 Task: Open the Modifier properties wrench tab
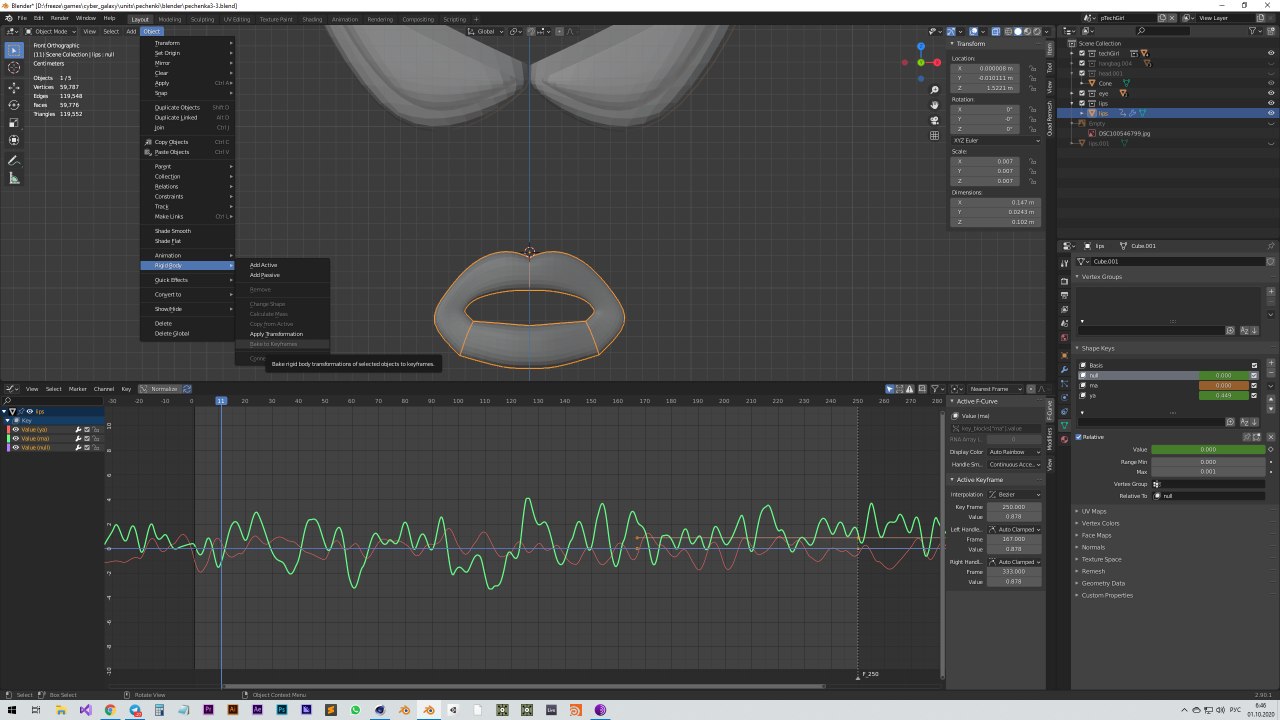tap(1064, 369)
